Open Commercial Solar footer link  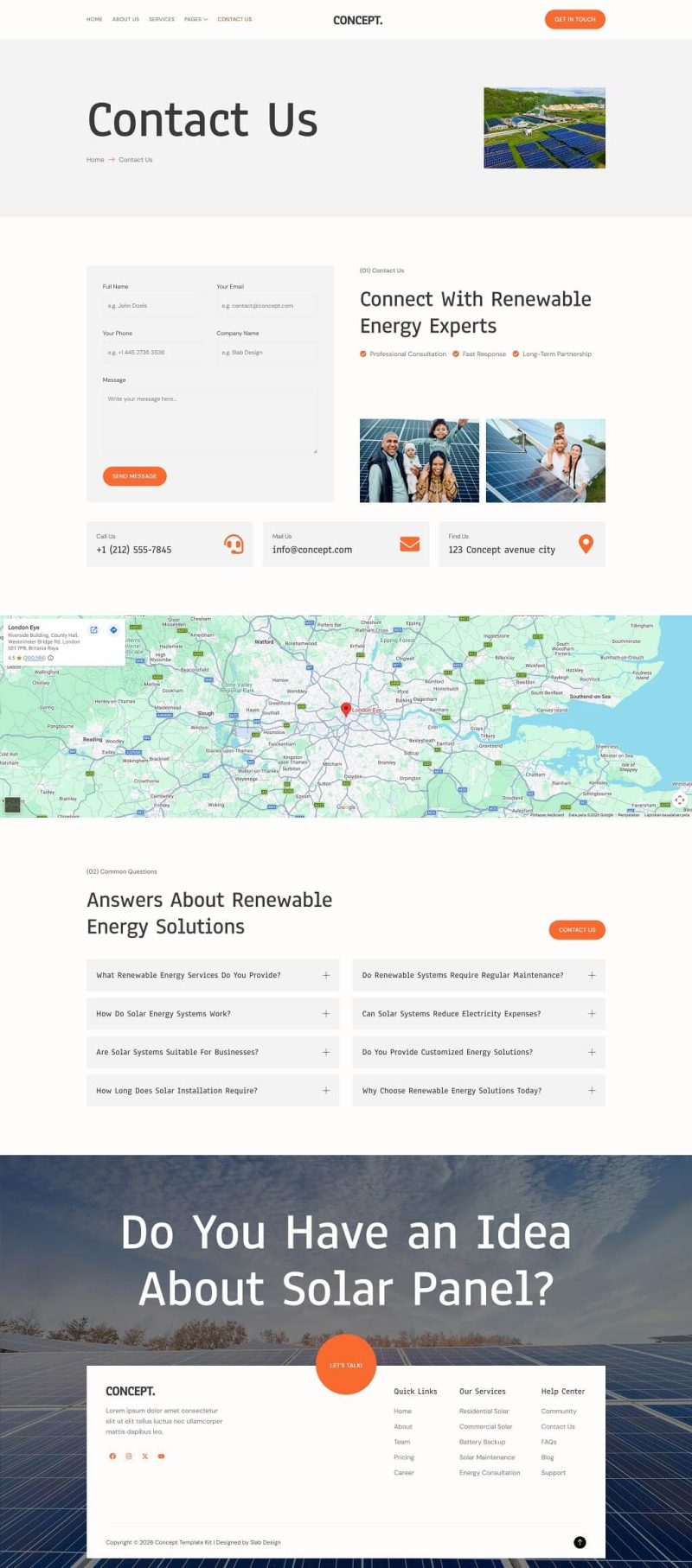485,1427
